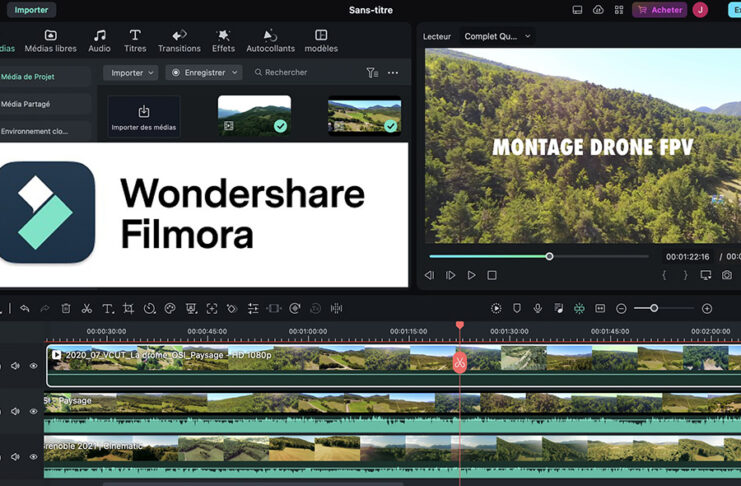Open the modèles tab
The height and width of the screenshot is (486, 741).
(321, 41)
